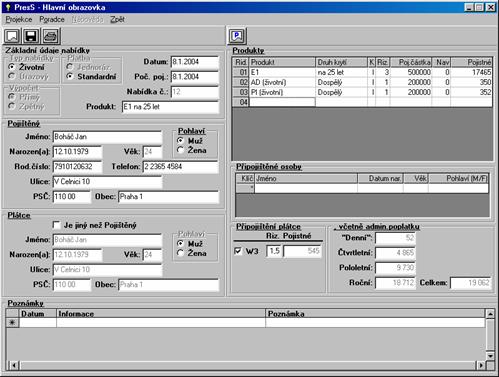This screenshot has height=377, width=499.
Task: Click the notes scrollbar down arrow
Action: 490,356
